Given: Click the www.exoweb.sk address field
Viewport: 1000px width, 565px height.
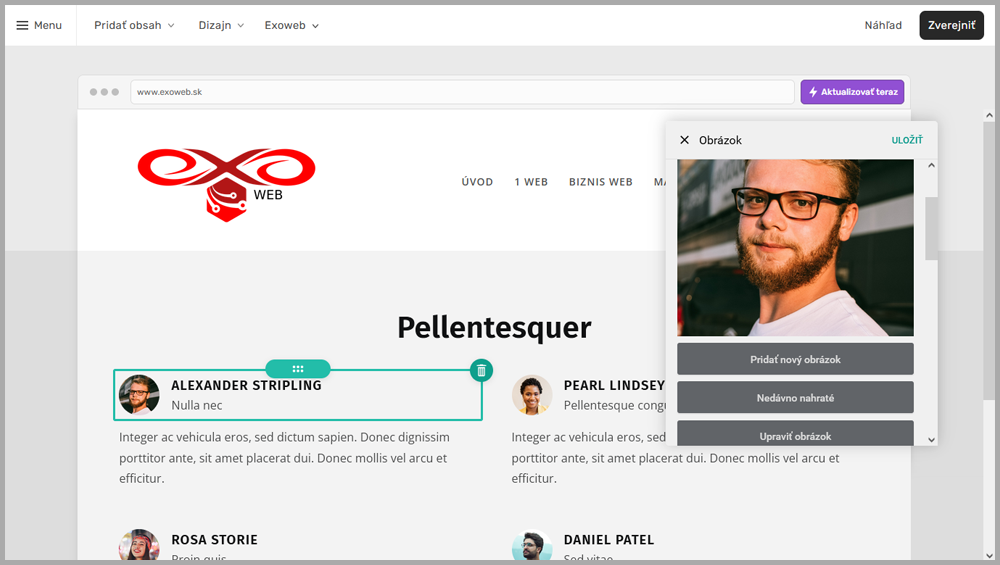Looking at the screenshot, I should tap(462, 92).
